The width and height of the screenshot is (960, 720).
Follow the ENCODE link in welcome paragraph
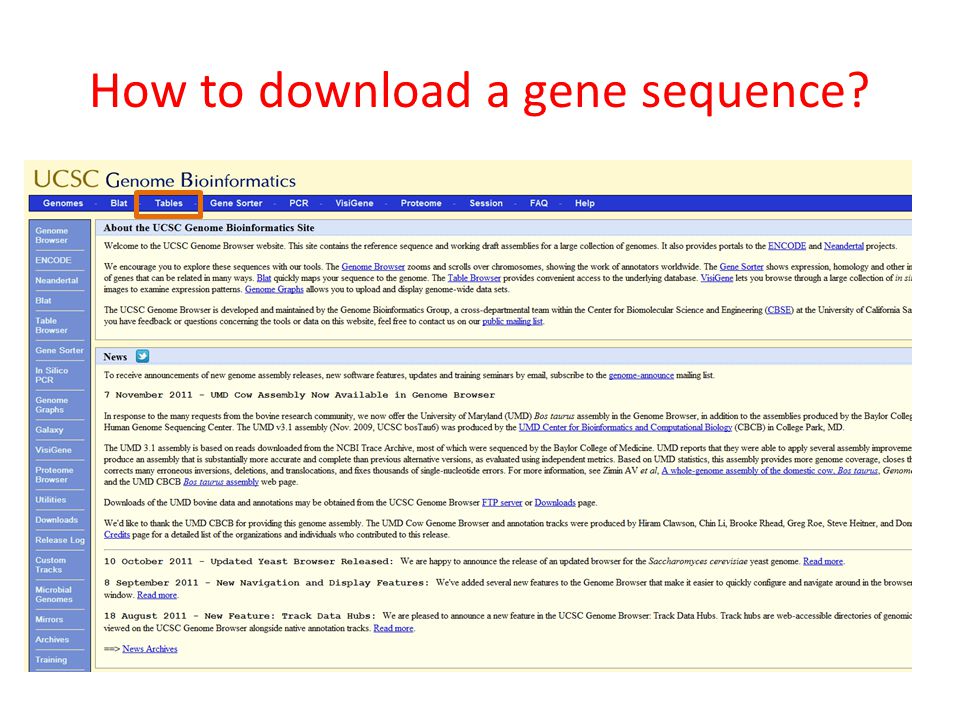tap(787, 246)
